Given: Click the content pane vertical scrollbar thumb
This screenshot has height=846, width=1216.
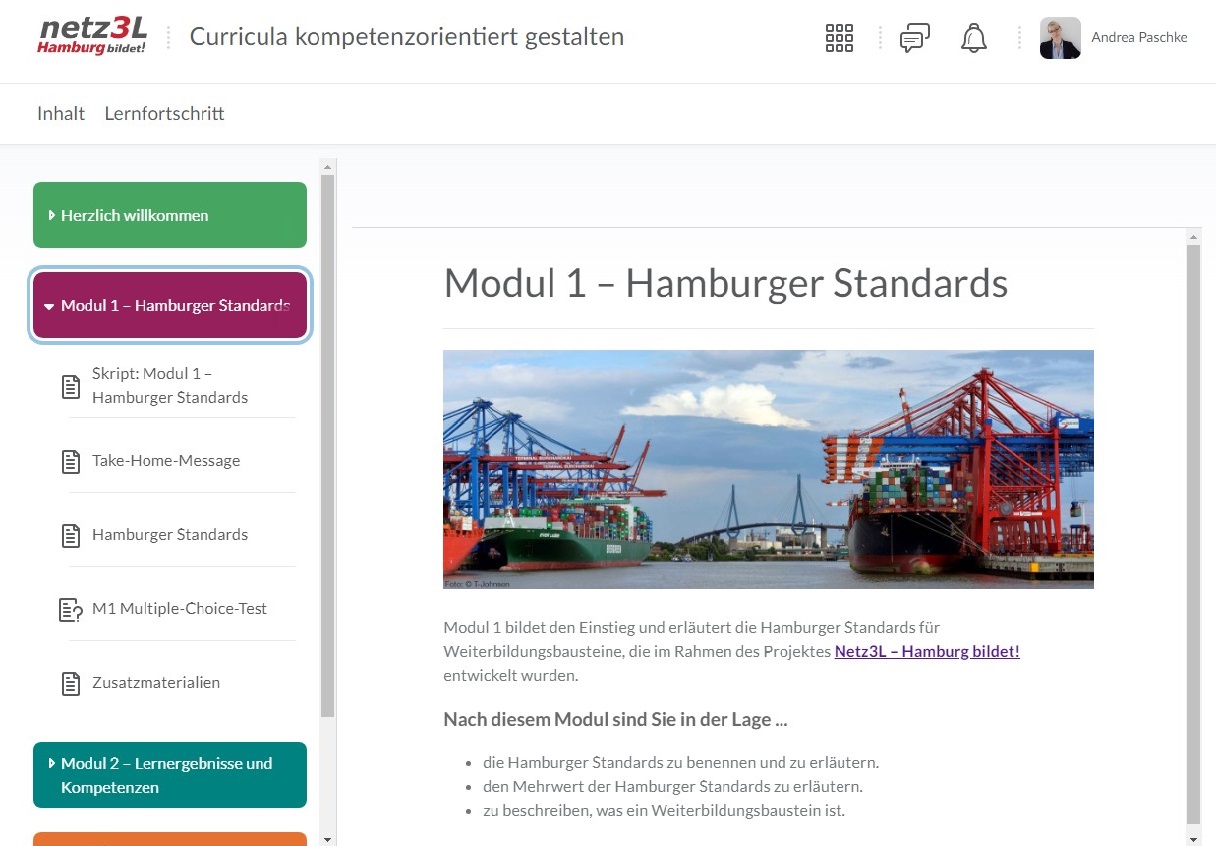Looking at the screenshot, I should (x=1192, y=534).
